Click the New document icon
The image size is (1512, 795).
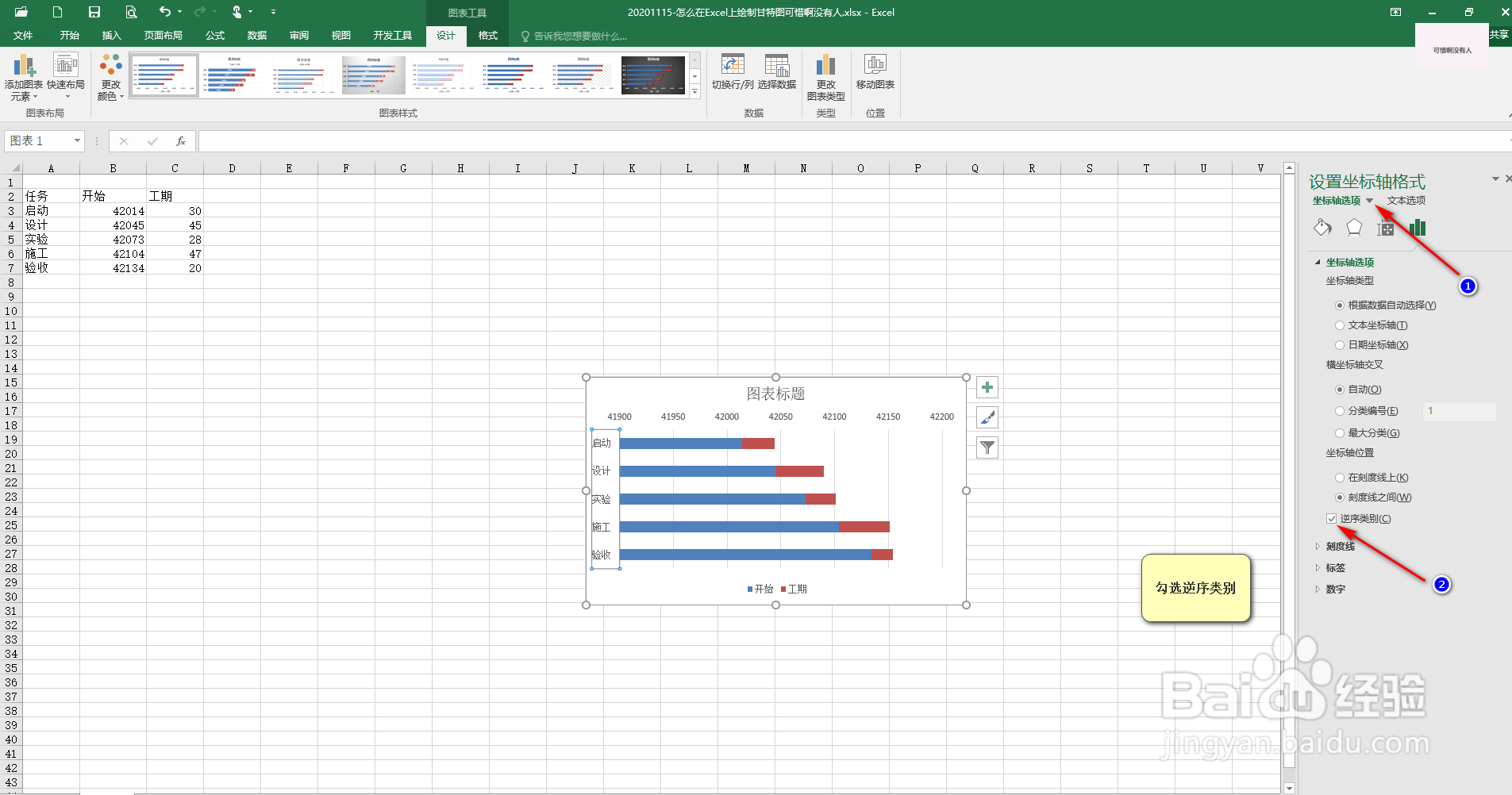pos(57,12)
